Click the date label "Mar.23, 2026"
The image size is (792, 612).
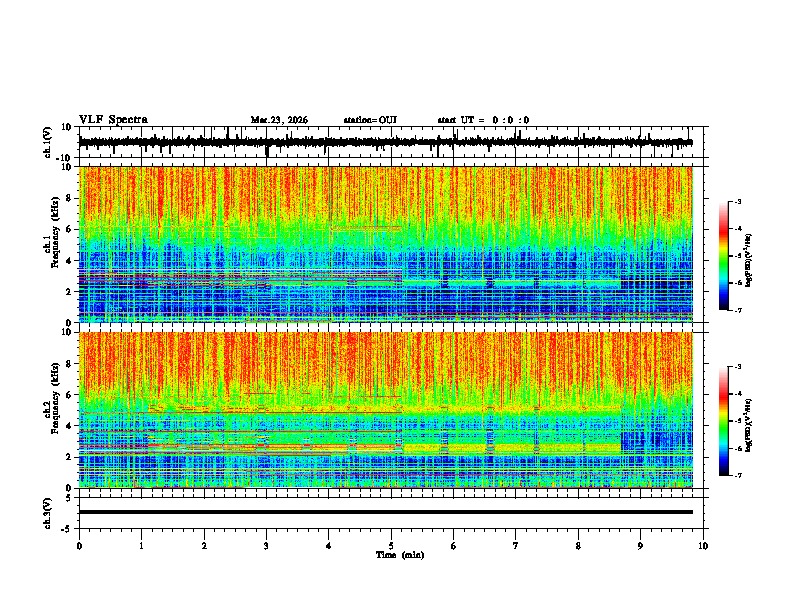pyautogui.click(x=279, y=120)
